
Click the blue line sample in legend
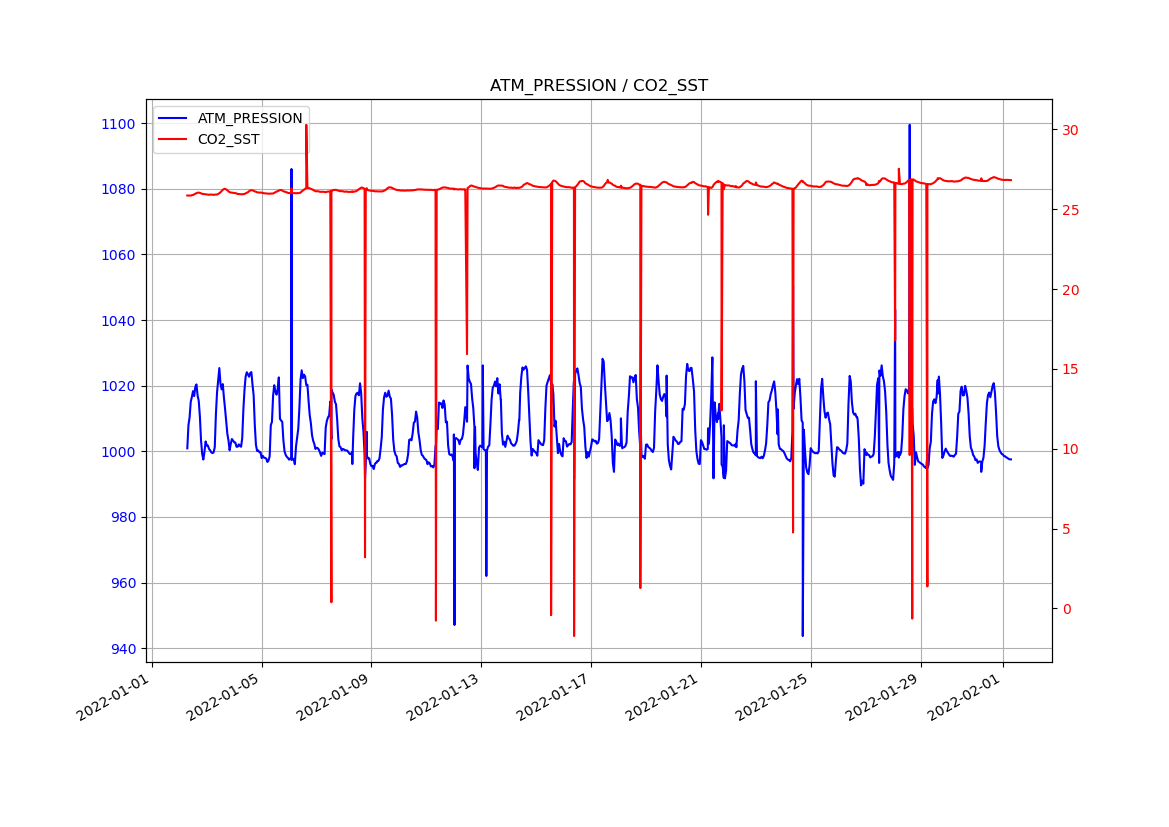click(174, 118)
